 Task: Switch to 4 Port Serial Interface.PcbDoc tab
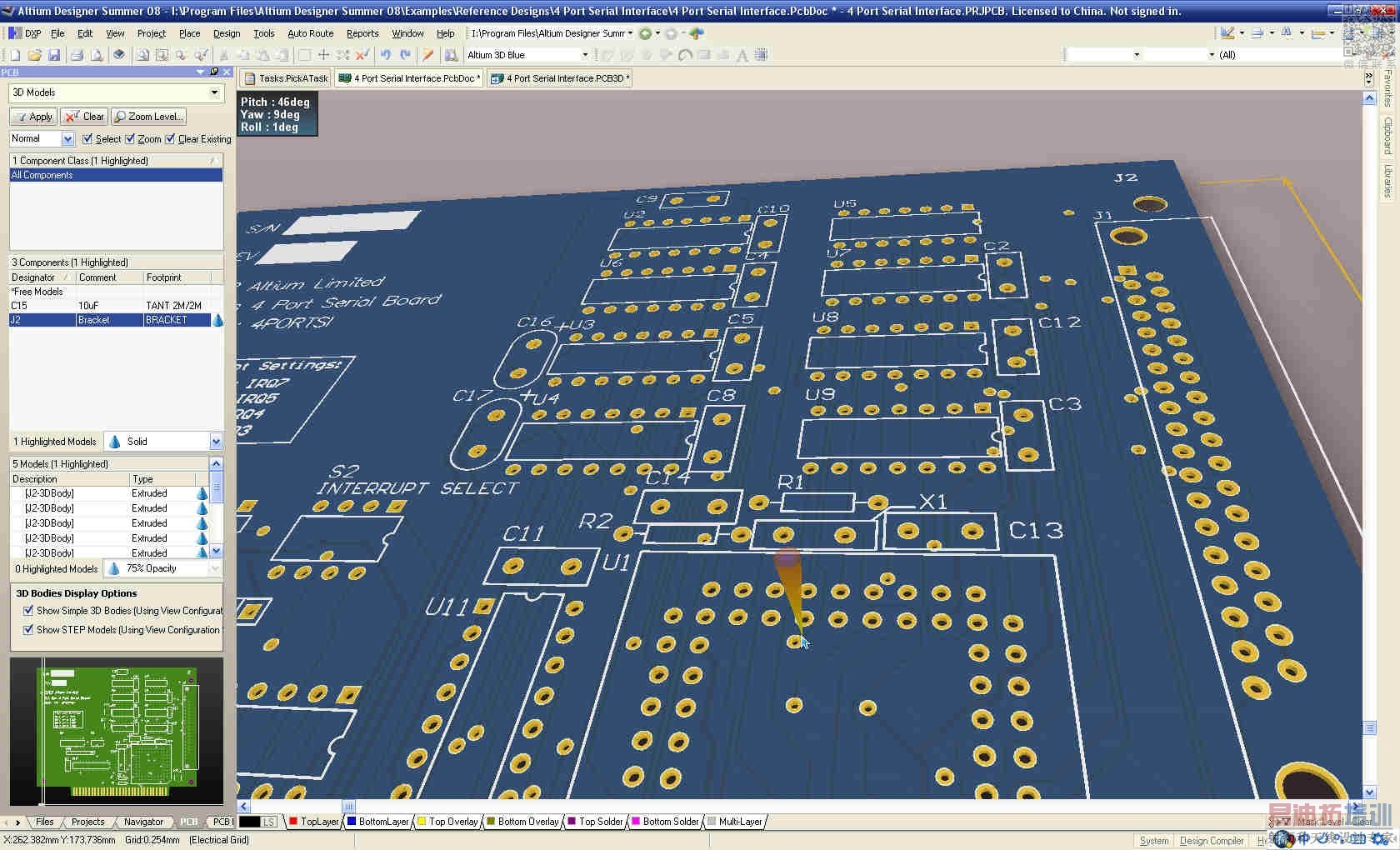click(x=410, y=78)
